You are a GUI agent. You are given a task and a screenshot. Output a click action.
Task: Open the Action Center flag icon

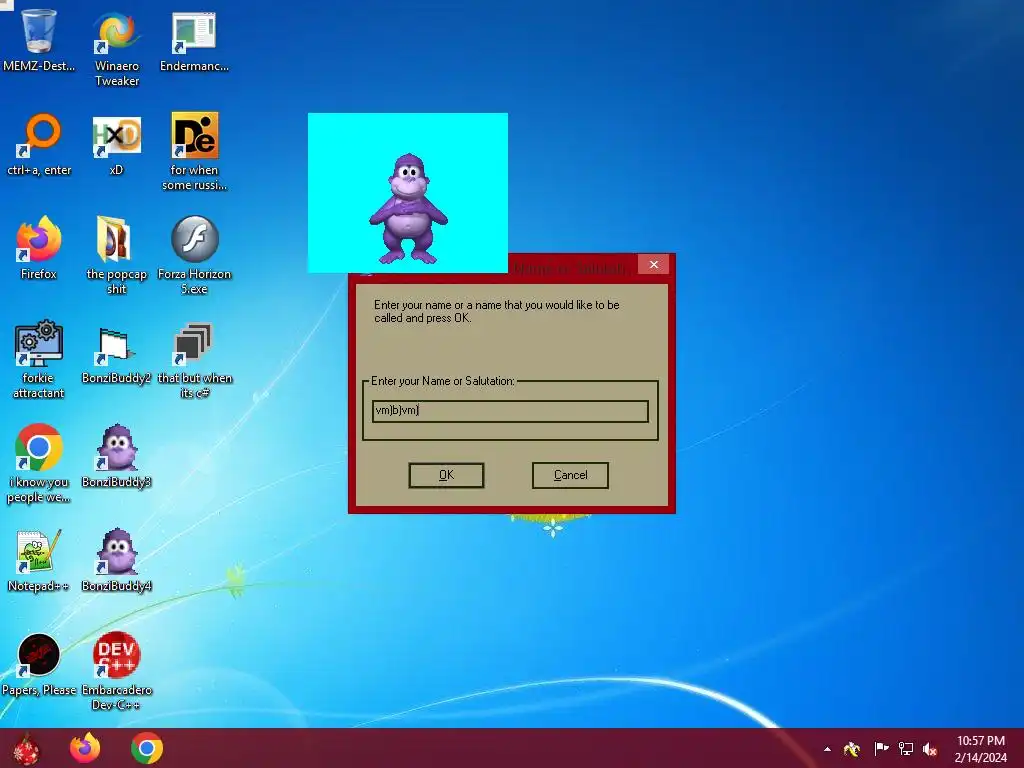(x=881, y=748)
